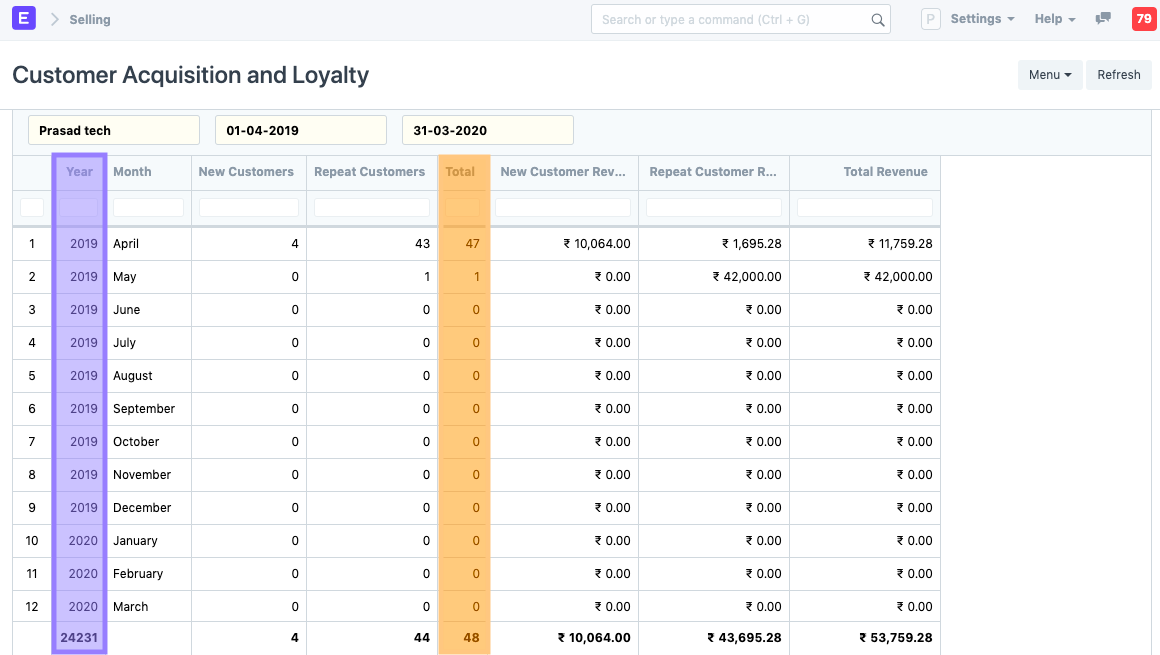The width and height of the screenshot is (1160, 655).
Task: Click the Year column header
Action: (79, 172)
